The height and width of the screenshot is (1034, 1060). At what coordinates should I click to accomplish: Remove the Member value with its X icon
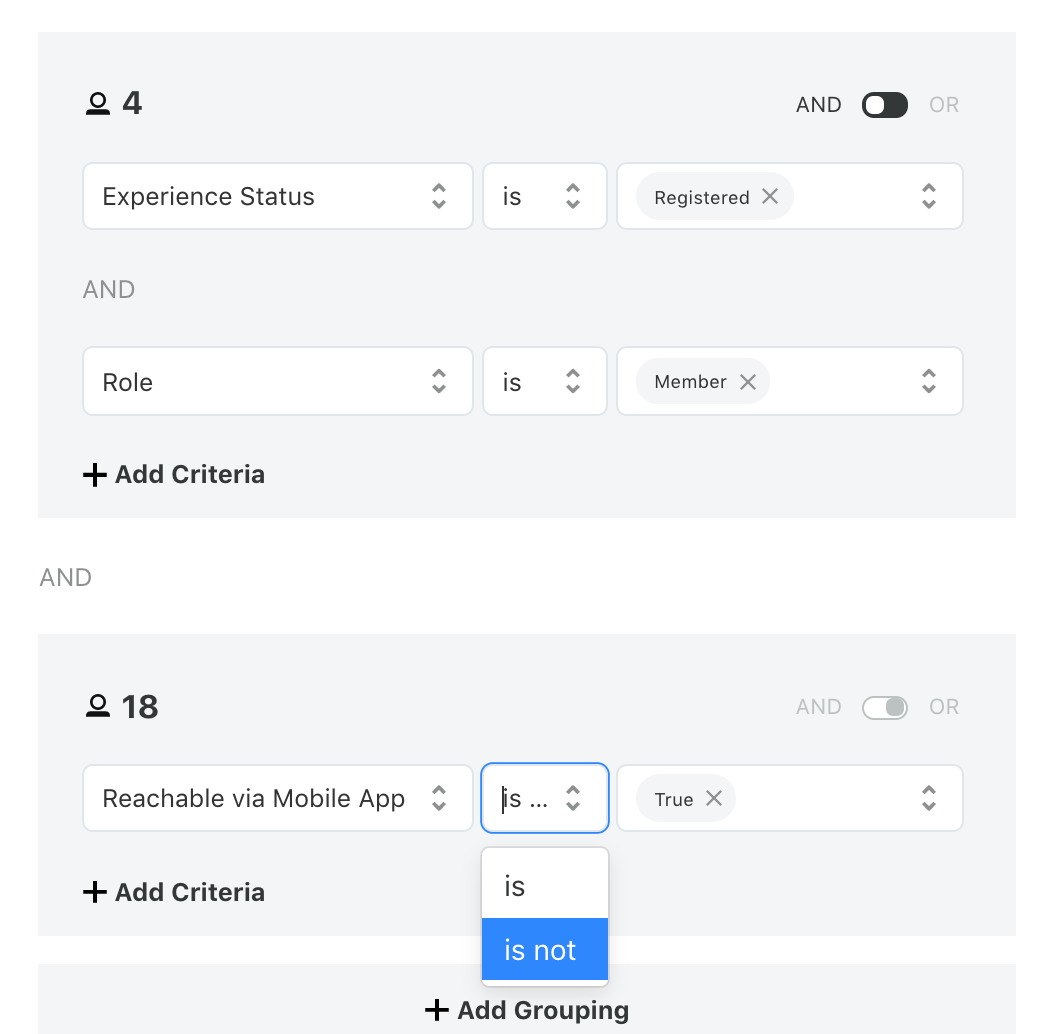(x=748, y=381)
